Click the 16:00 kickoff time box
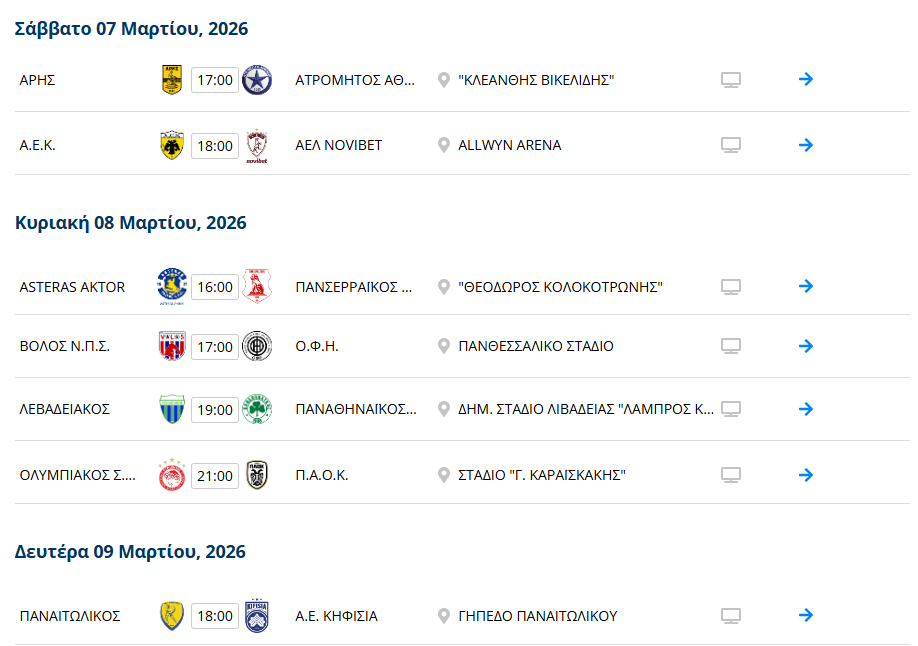The width and height of the screenshot is (918, 646). click(x=215, y=287)
